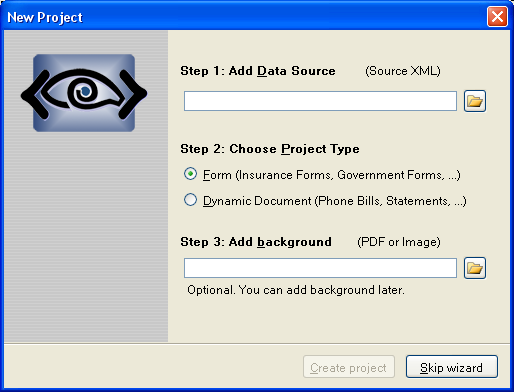The image size is (514, 392).
Task: Select the Form project type radio button
Action: point(190,174)
